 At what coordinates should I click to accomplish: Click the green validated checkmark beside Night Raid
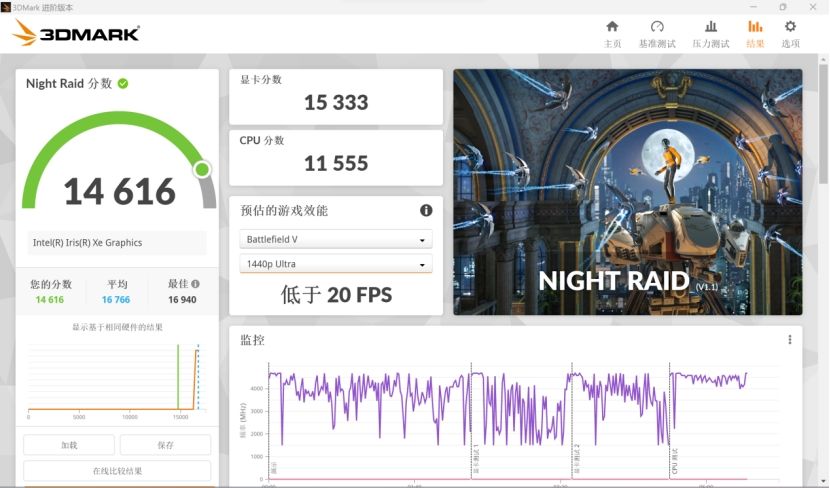click(x=123, y=84)
